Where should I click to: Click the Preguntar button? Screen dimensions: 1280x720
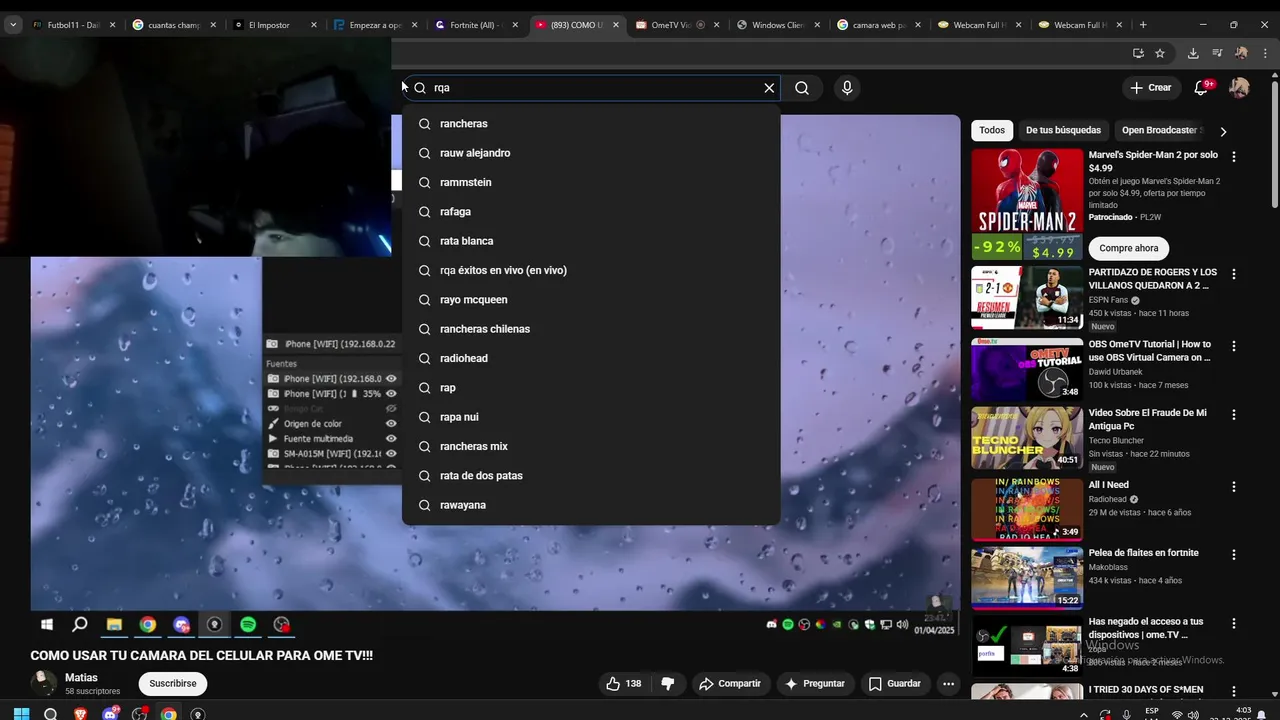(815, 684)
